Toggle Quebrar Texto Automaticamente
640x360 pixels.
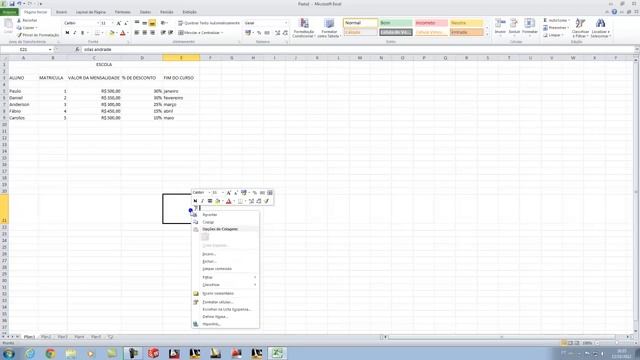[x=209, y=23]
